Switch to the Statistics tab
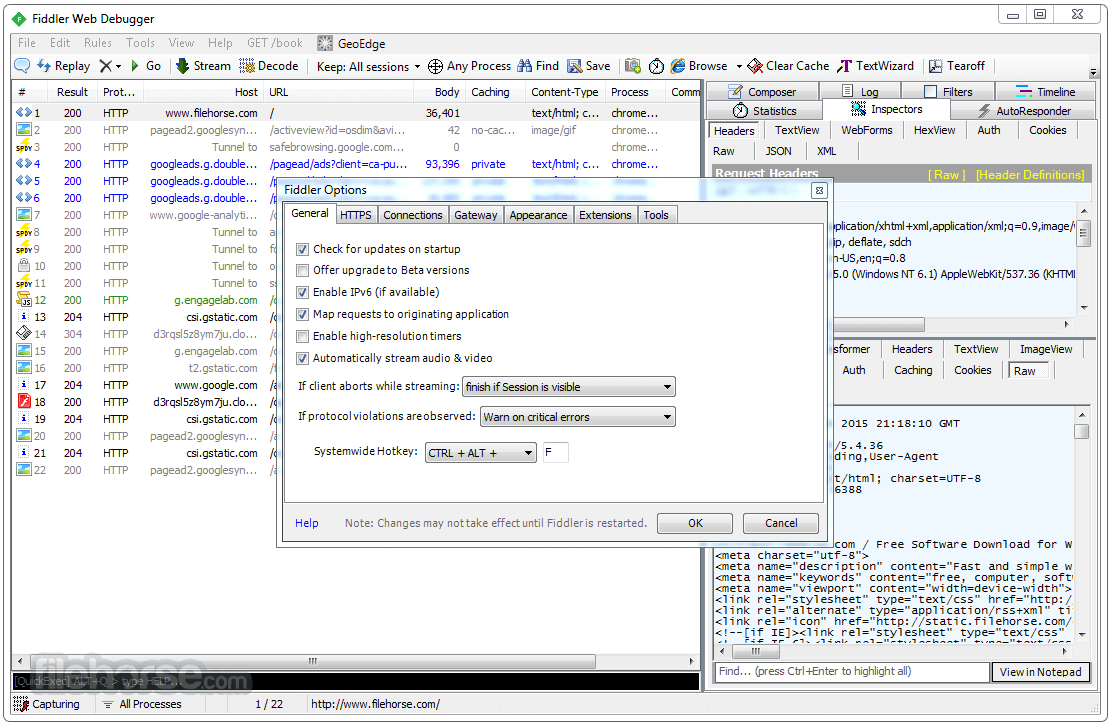This screenshot has height=725, width=1112. pyautogui.click(x=764, y=111)
